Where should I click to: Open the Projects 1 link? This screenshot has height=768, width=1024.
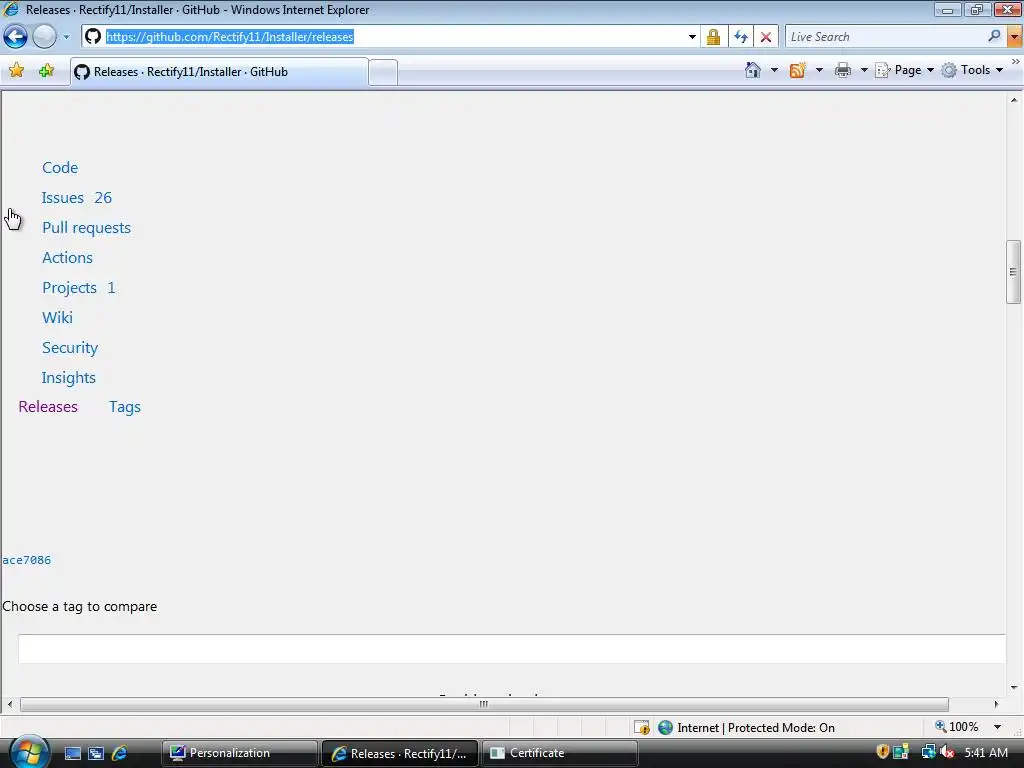pyautogui.click(x=78, y=288)
